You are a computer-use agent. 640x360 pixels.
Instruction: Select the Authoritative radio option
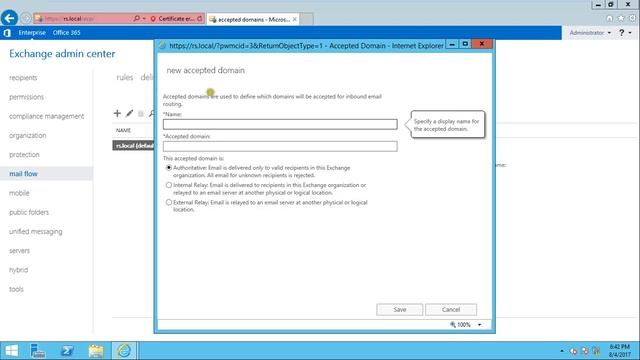169,168
